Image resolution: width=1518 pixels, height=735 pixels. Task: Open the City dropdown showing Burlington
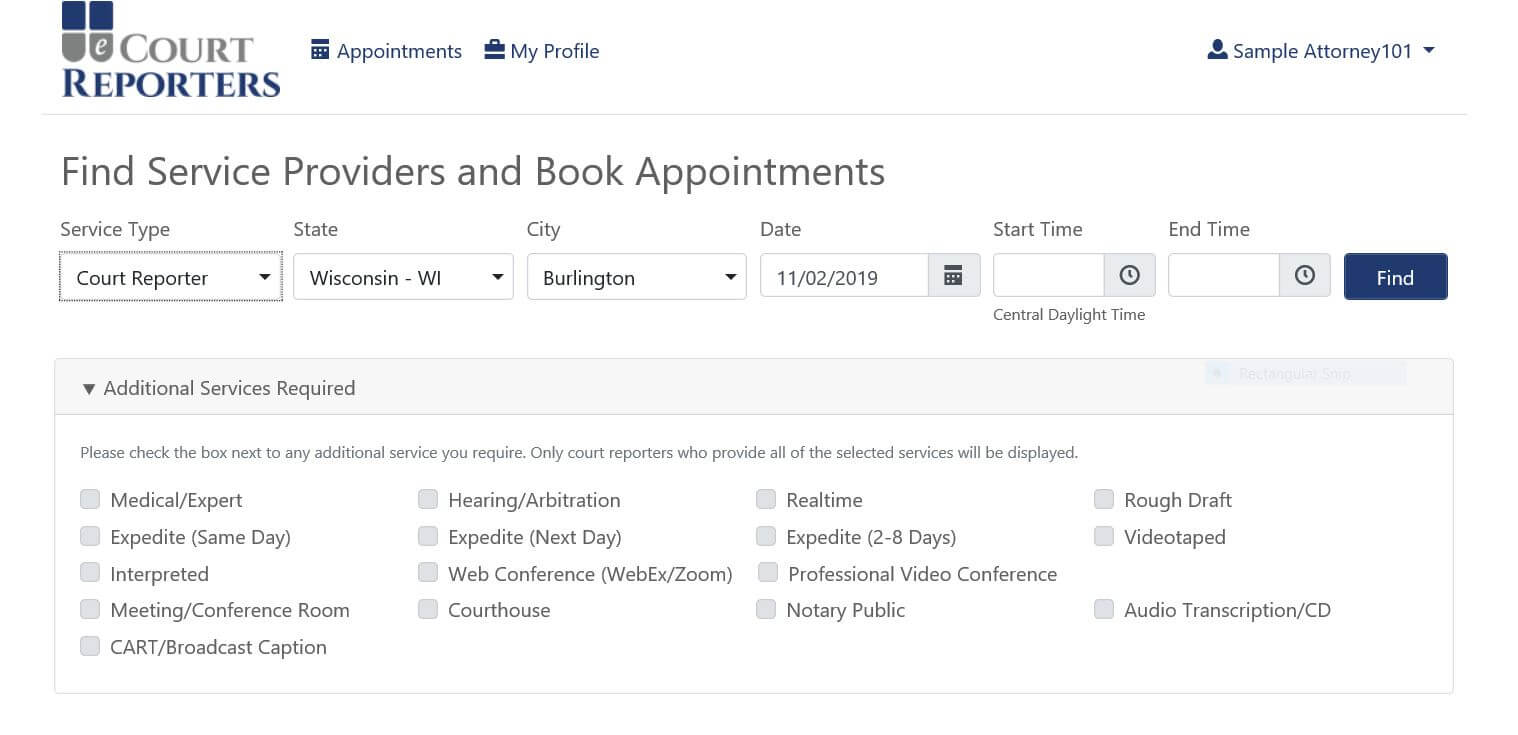tap(636, 277)
